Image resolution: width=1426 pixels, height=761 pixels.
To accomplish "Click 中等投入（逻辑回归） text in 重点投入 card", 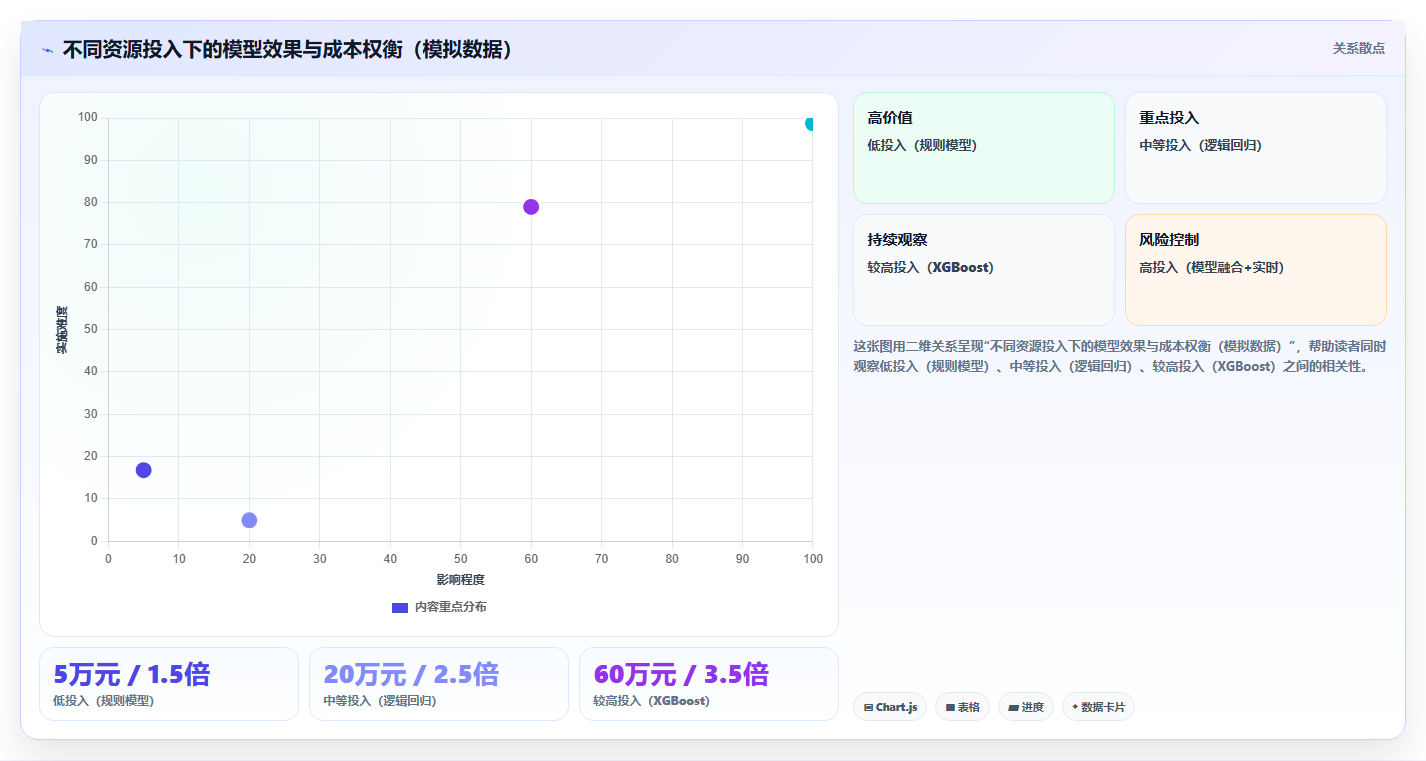I will [x=1201, y=145].
